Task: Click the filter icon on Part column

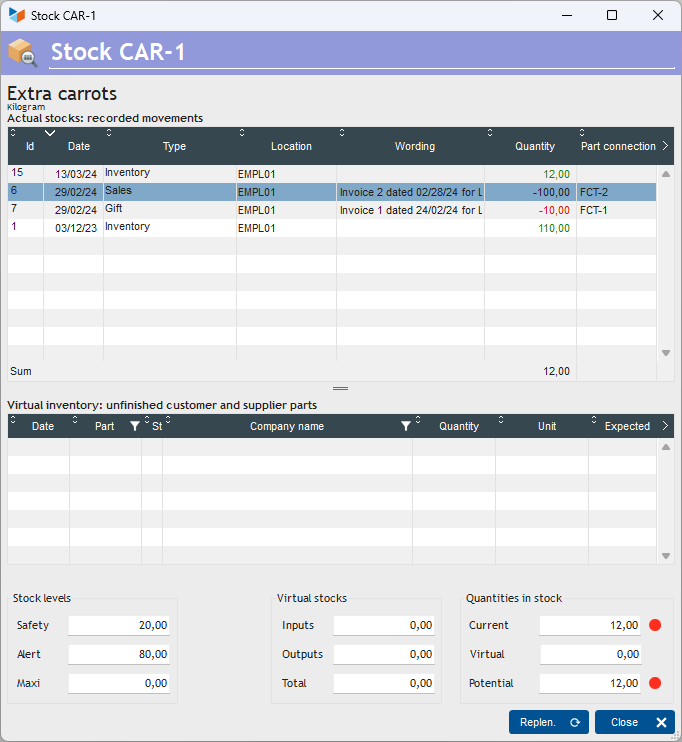Action: pos(135,426)
